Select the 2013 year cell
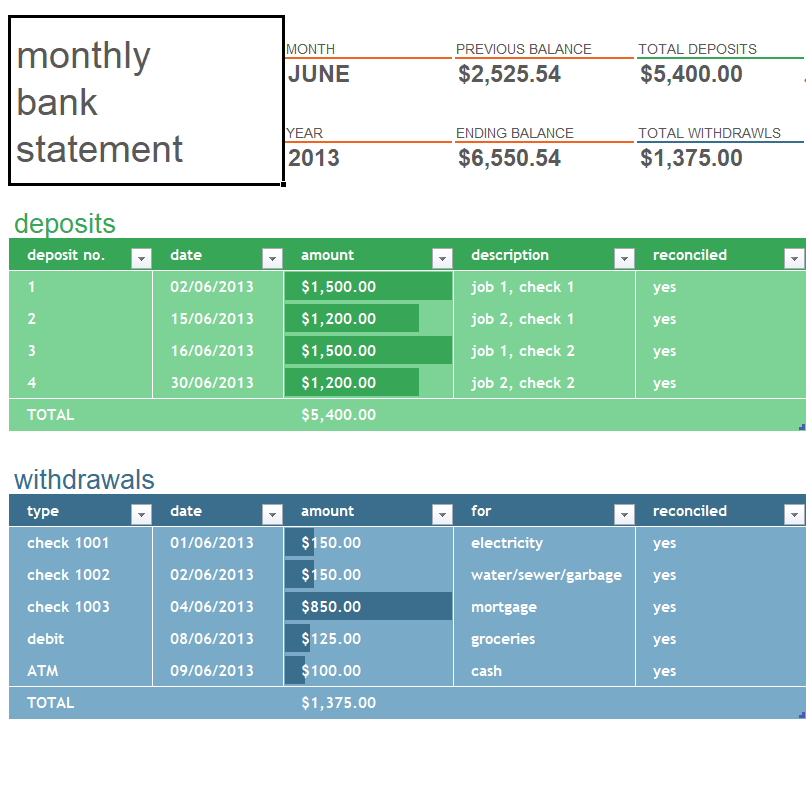Viewport: 806px width, 785px height. tap(314, 158)
